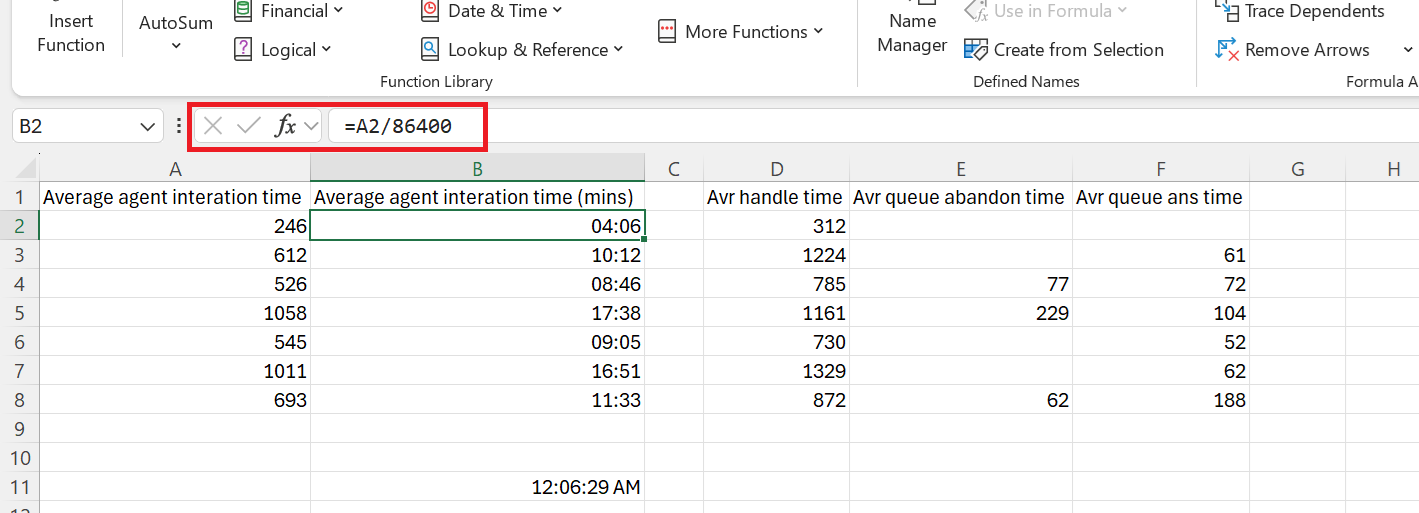Click the fx insert function icon in formula bar
1419x513 pixels.
tap(286, 126)
